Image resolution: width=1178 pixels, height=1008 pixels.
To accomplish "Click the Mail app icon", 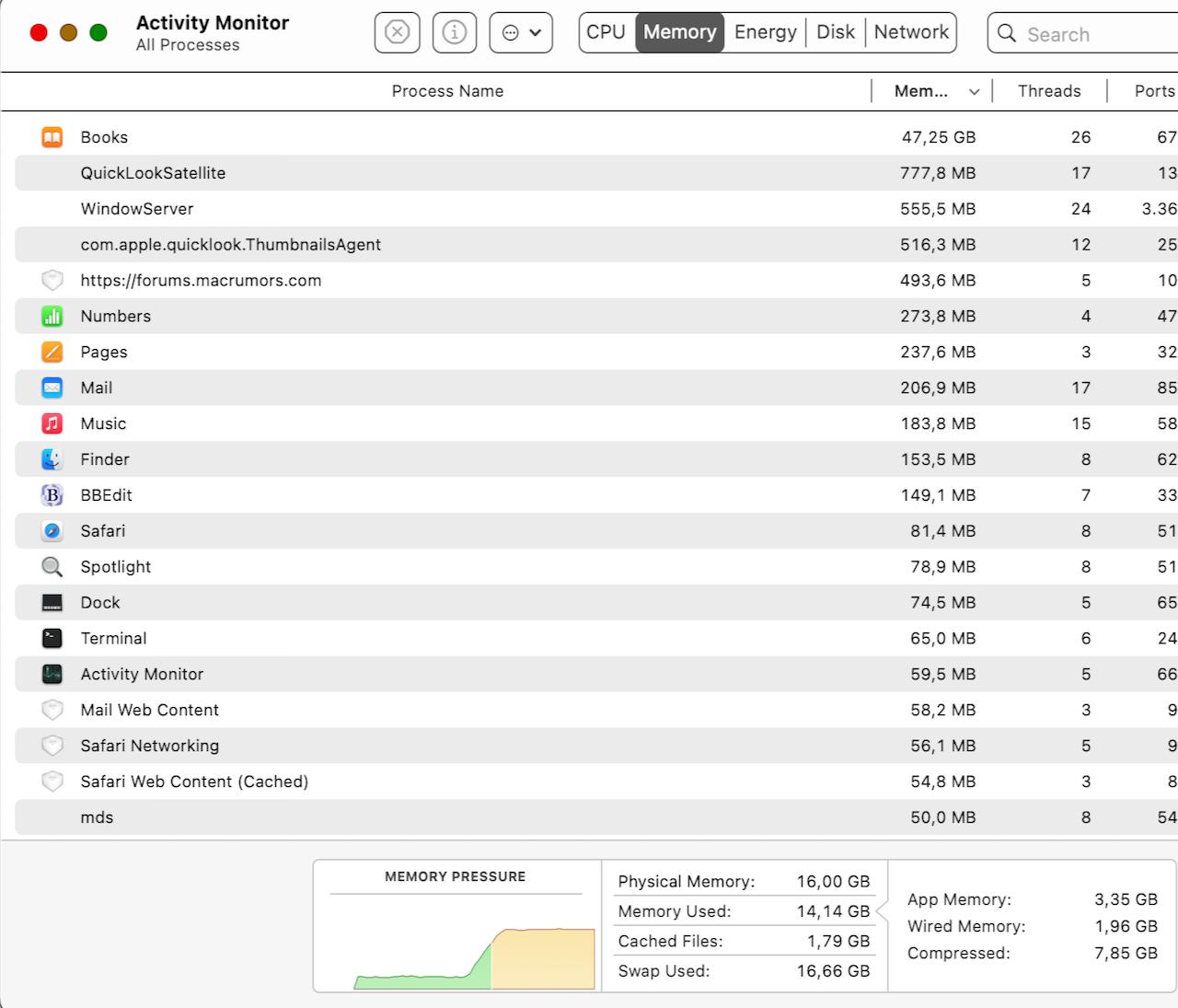I will (x=52, y=388).
